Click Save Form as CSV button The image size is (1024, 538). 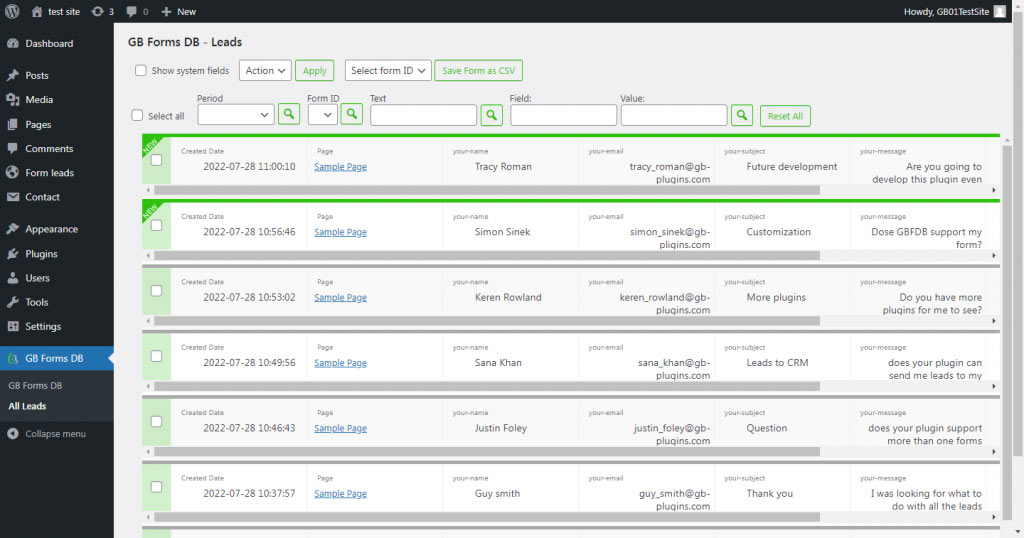[x=479, y=71]
